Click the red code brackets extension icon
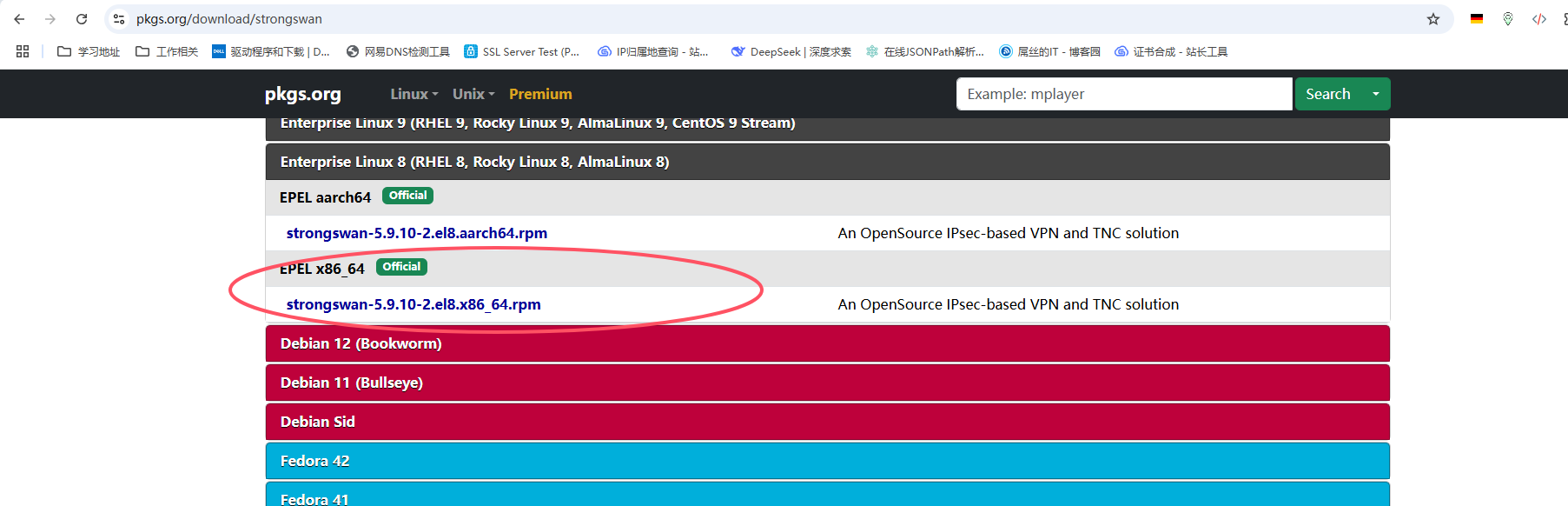The height and width of the screenshot is (506, 1568). point(1539,19)
